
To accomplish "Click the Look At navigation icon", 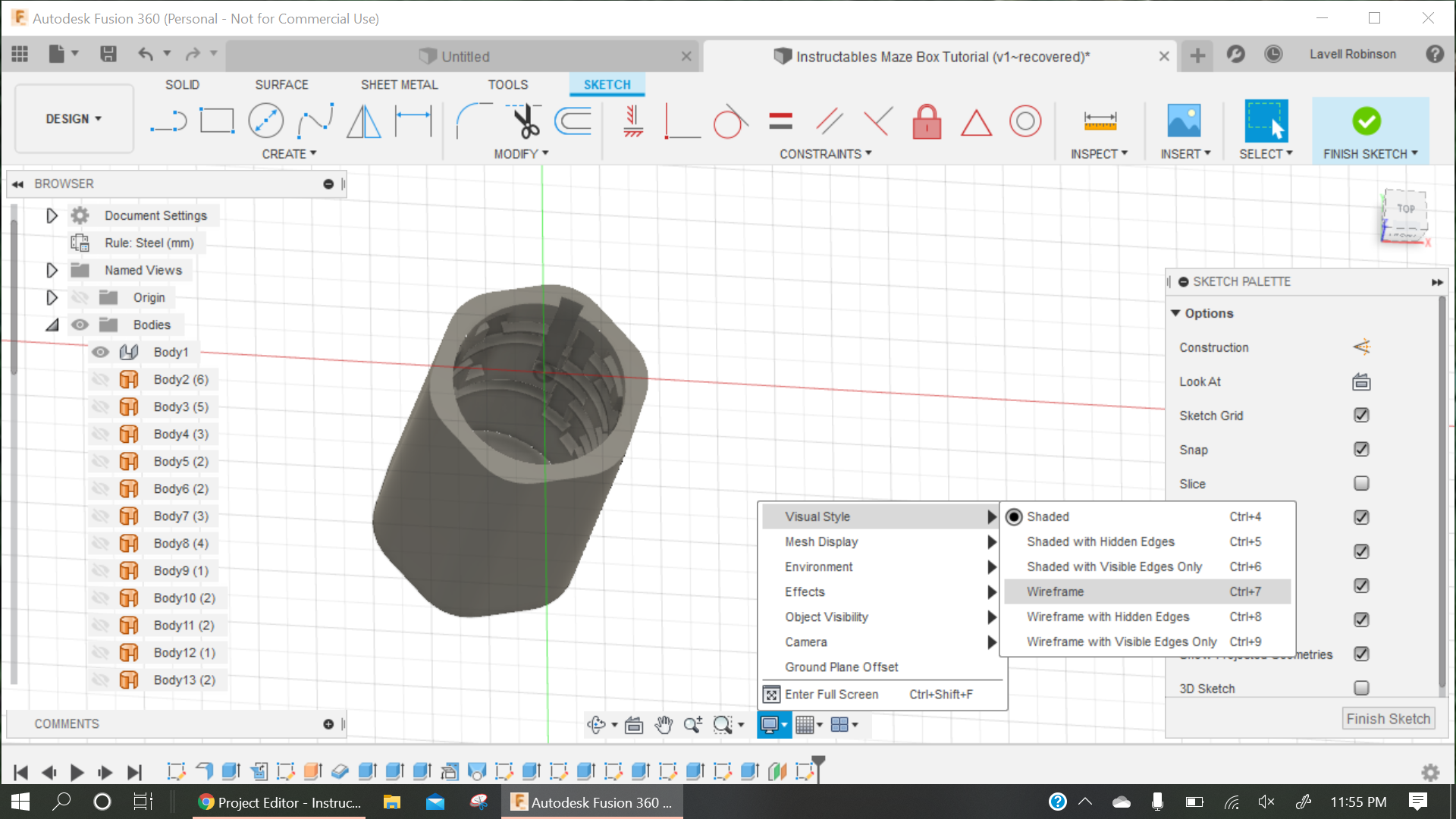I will [634, 725].
